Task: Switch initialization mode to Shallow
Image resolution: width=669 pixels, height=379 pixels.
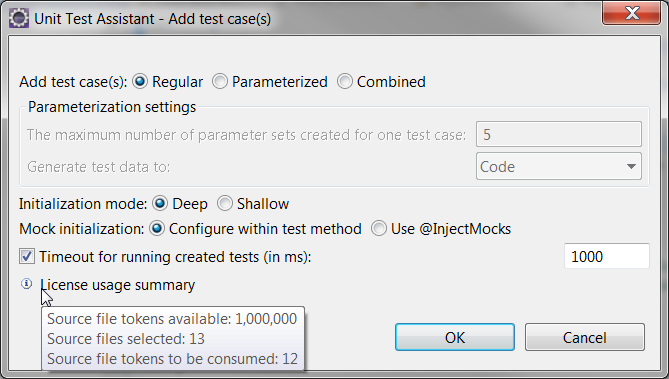Action: [225, 204]
